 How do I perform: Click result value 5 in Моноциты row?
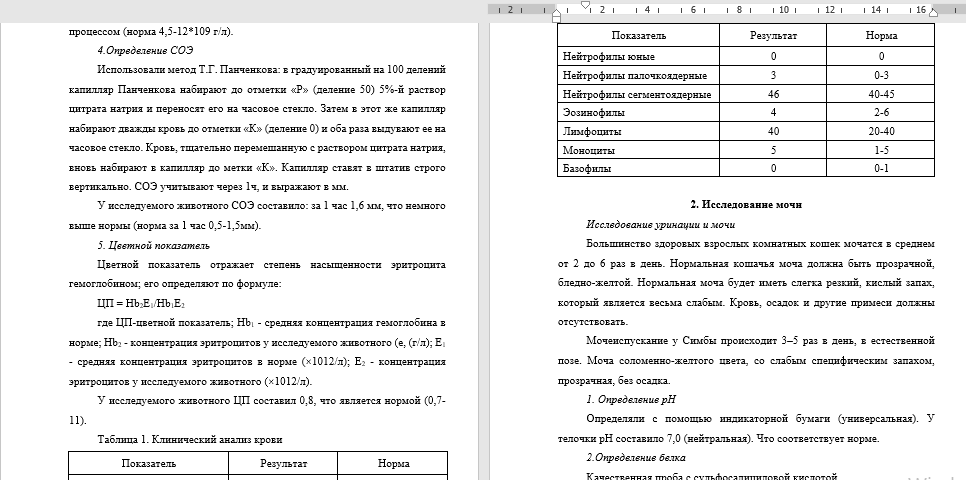773,150
